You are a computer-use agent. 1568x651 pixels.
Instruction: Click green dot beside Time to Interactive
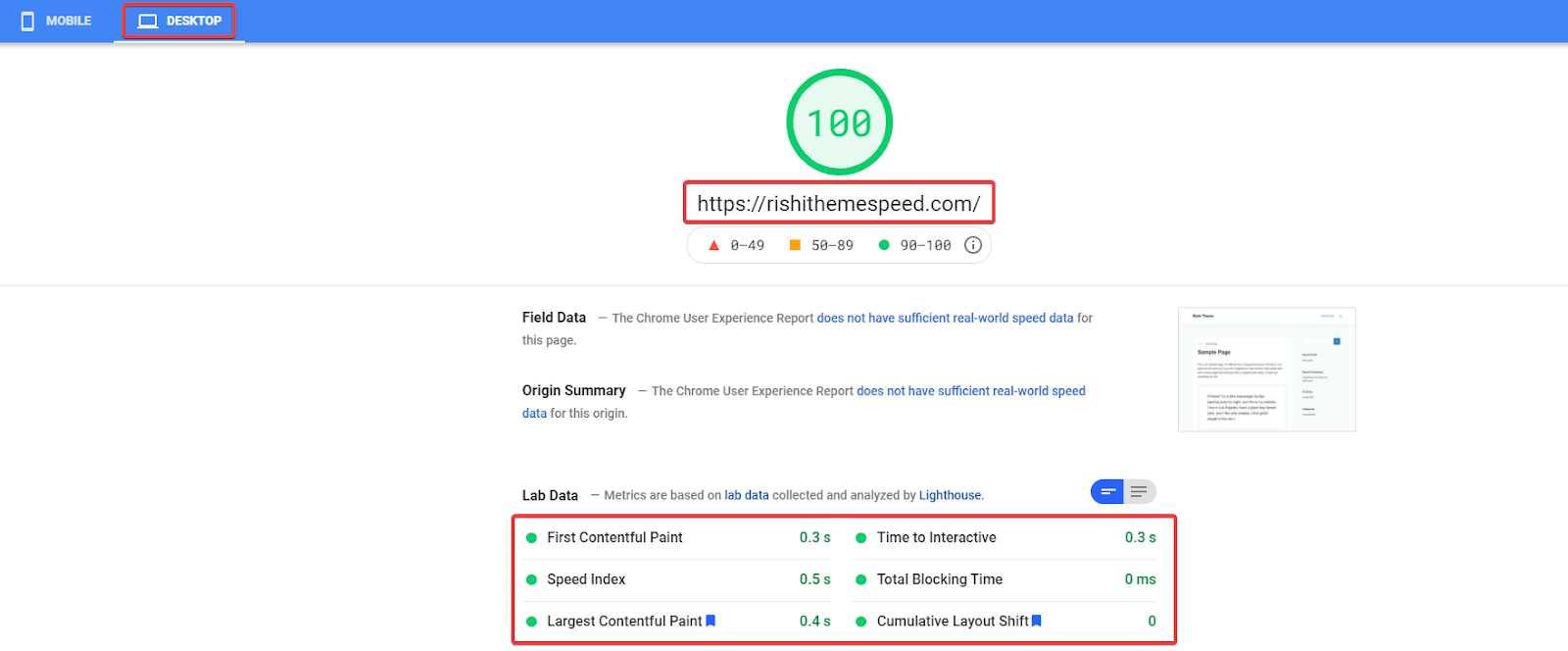(x=861, y=537)
